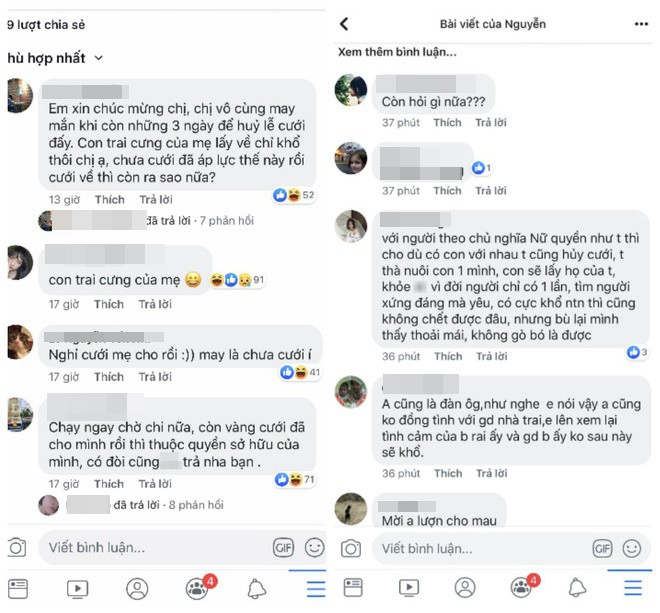
Task: Open the Groups tab with badge 4 on right screen
Action: click(x=523, y=587)
